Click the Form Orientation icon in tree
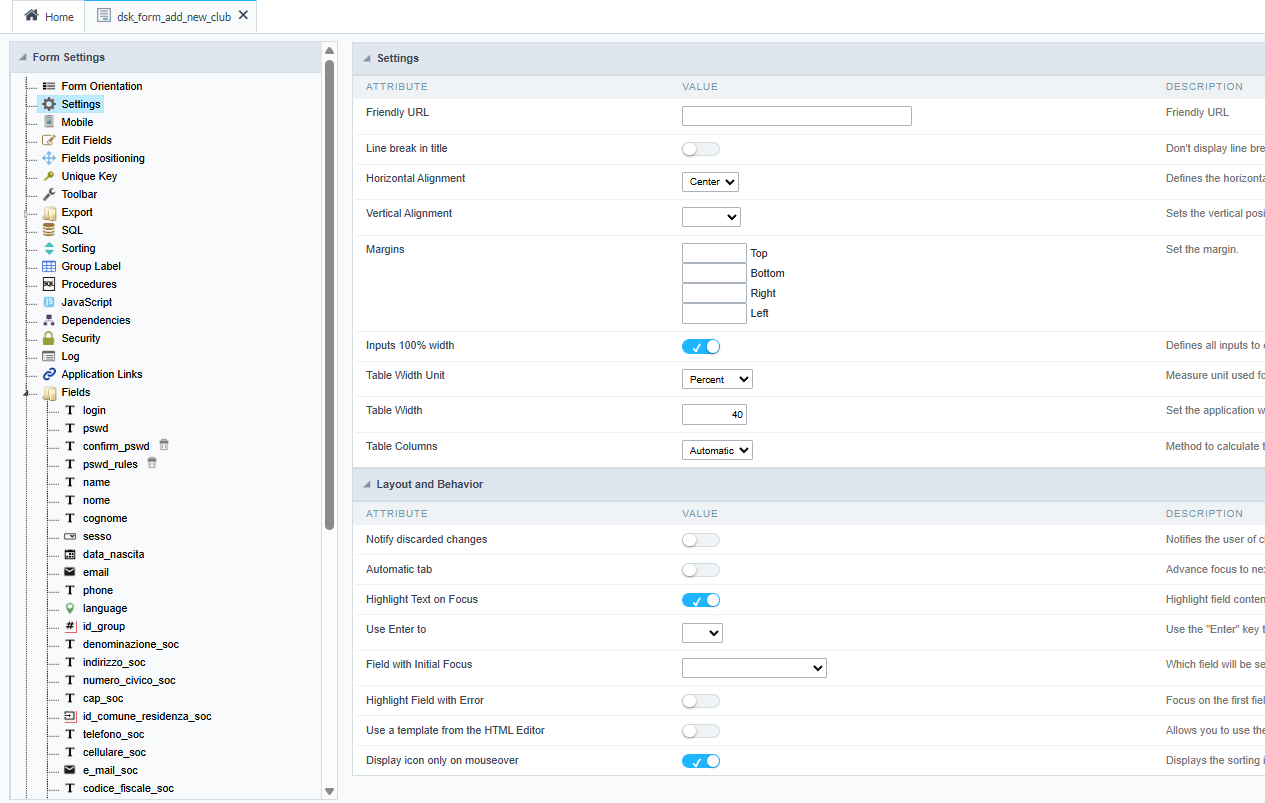1265x803 pixels. pyautogui.click(x=49, y=86)
